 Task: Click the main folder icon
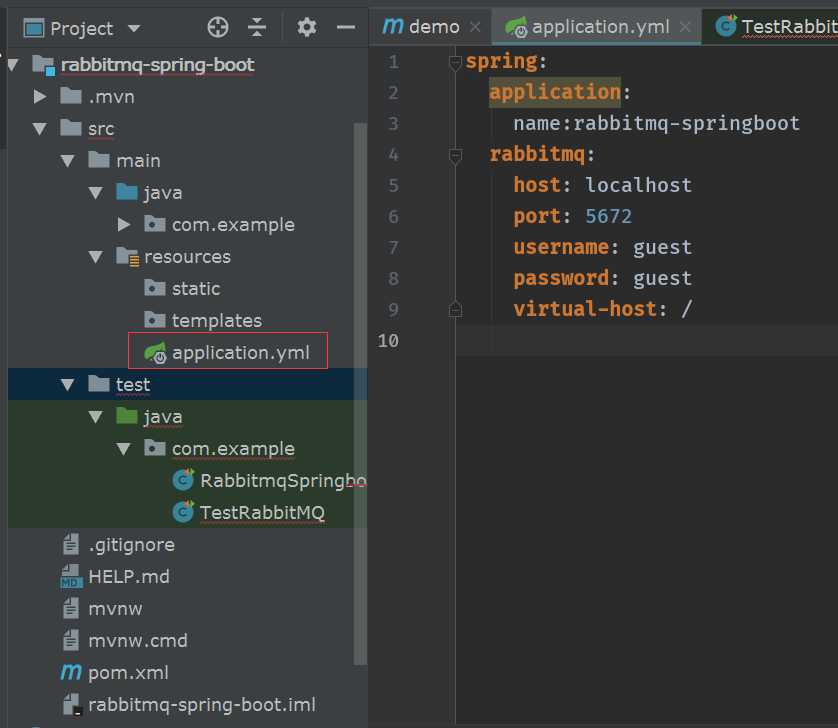[99, 160]
